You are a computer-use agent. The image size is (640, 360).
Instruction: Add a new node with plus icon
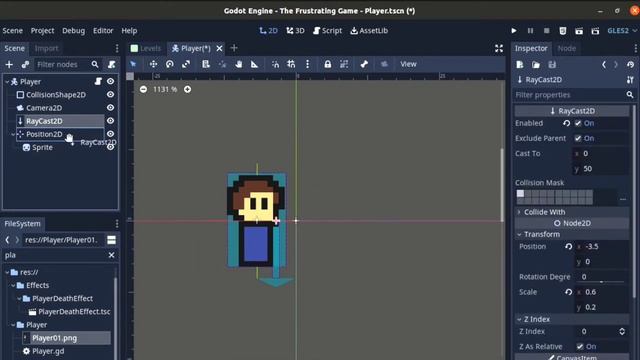point(9,64)
